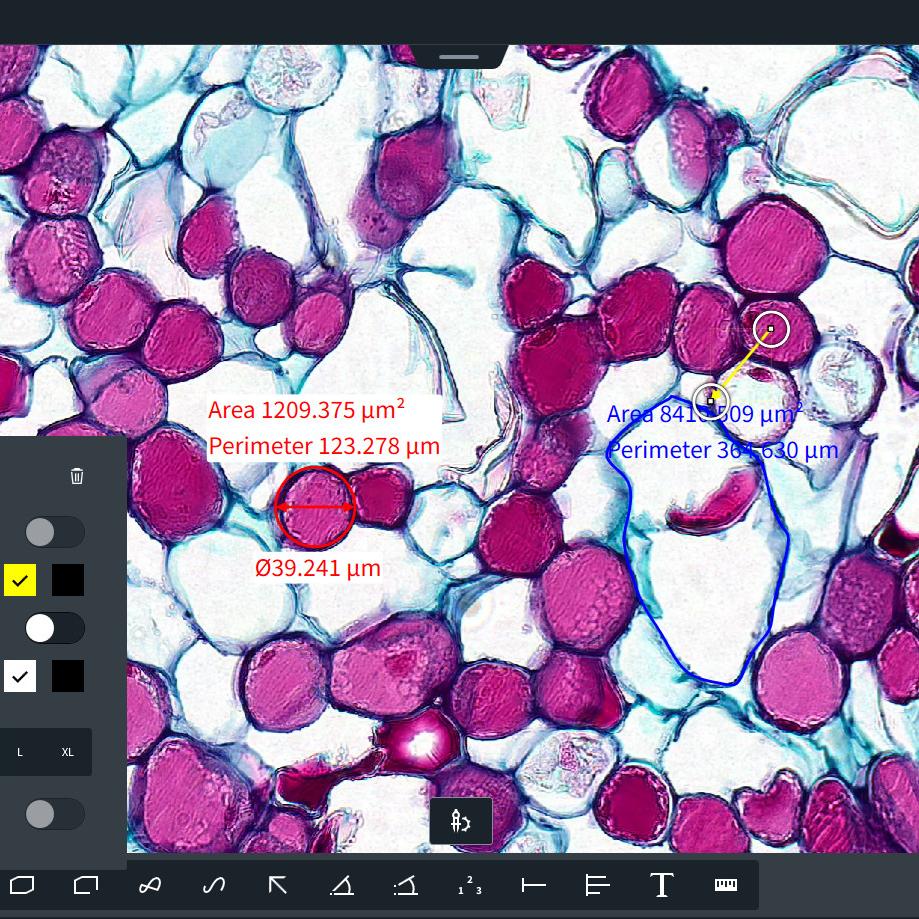Select the yellow line's upper endpoint handle

771,329
